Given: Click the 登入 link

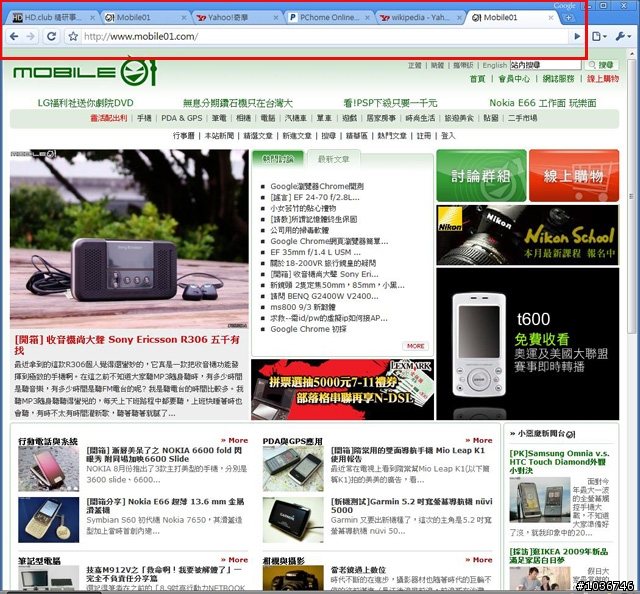Looking at the screenshot, I should [x=448, y=136].
